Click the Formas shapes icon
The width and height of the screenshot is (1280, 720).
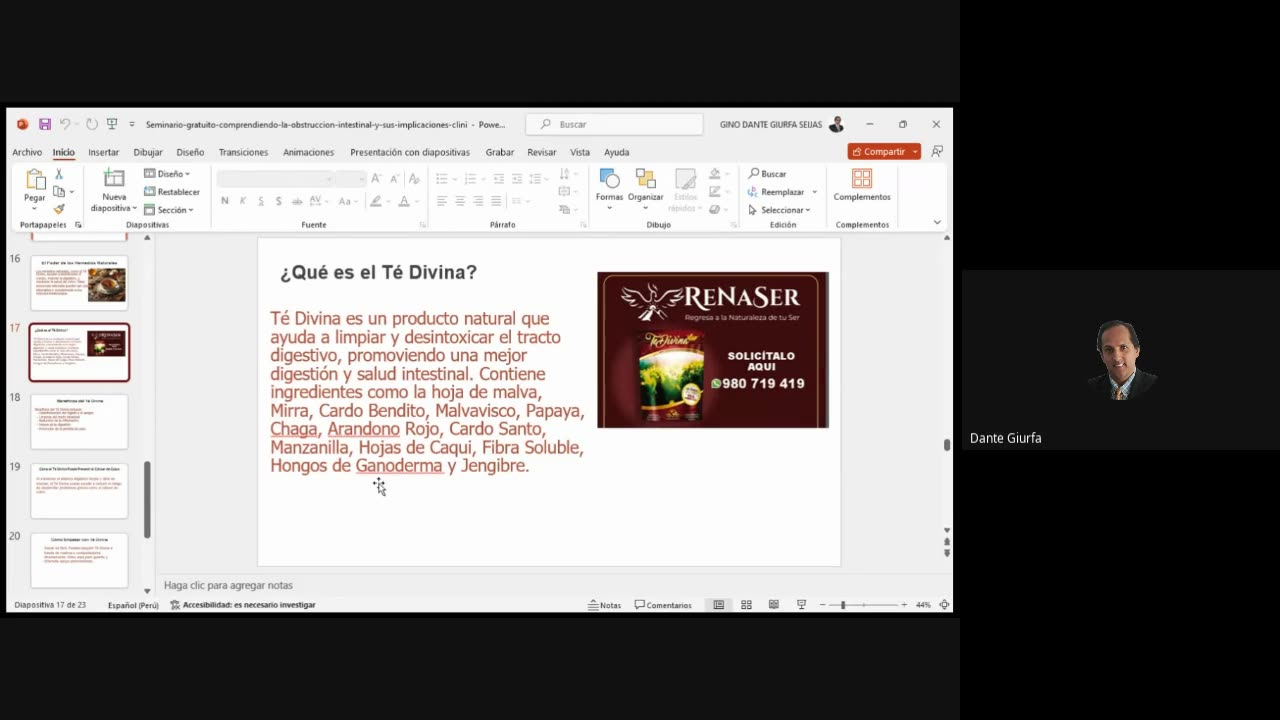tap(609, 179)
